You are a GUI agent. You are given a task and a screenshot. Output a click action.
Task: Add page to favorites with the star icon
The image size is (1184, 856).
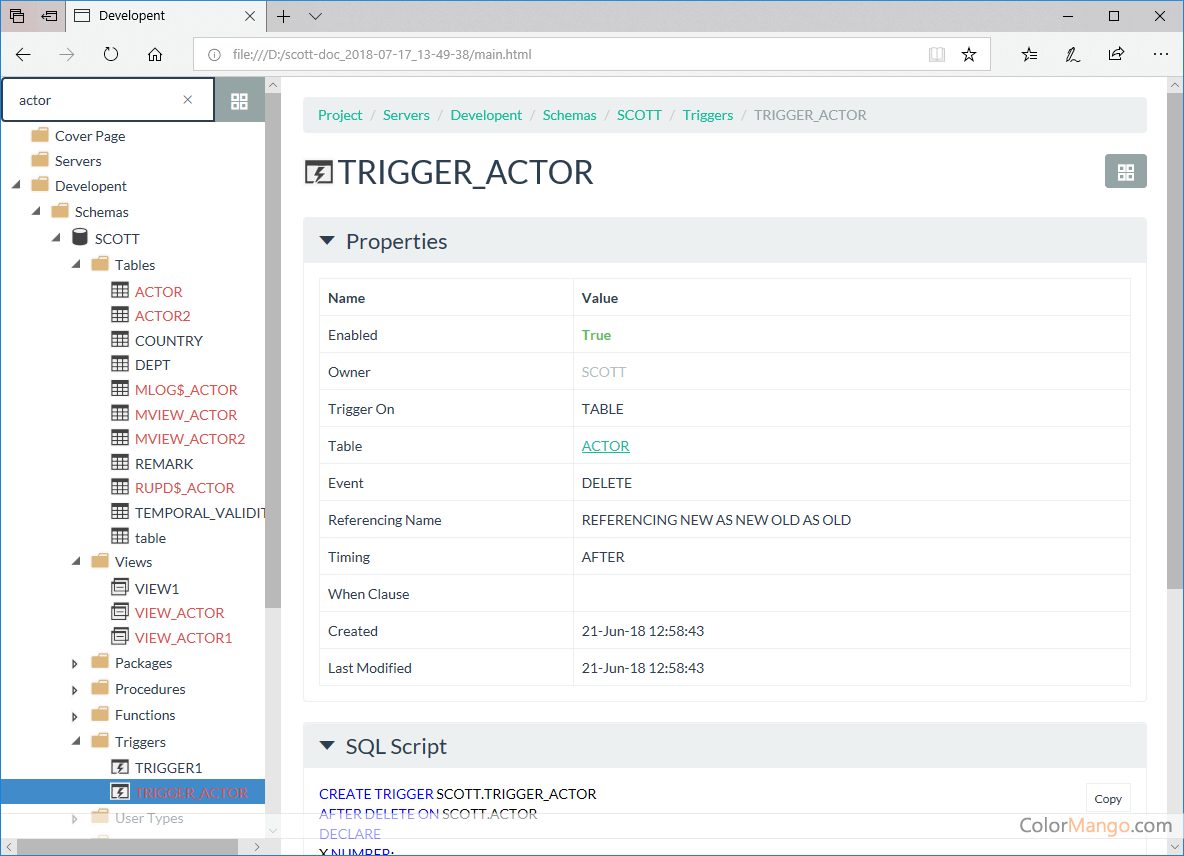click(968, 54)
